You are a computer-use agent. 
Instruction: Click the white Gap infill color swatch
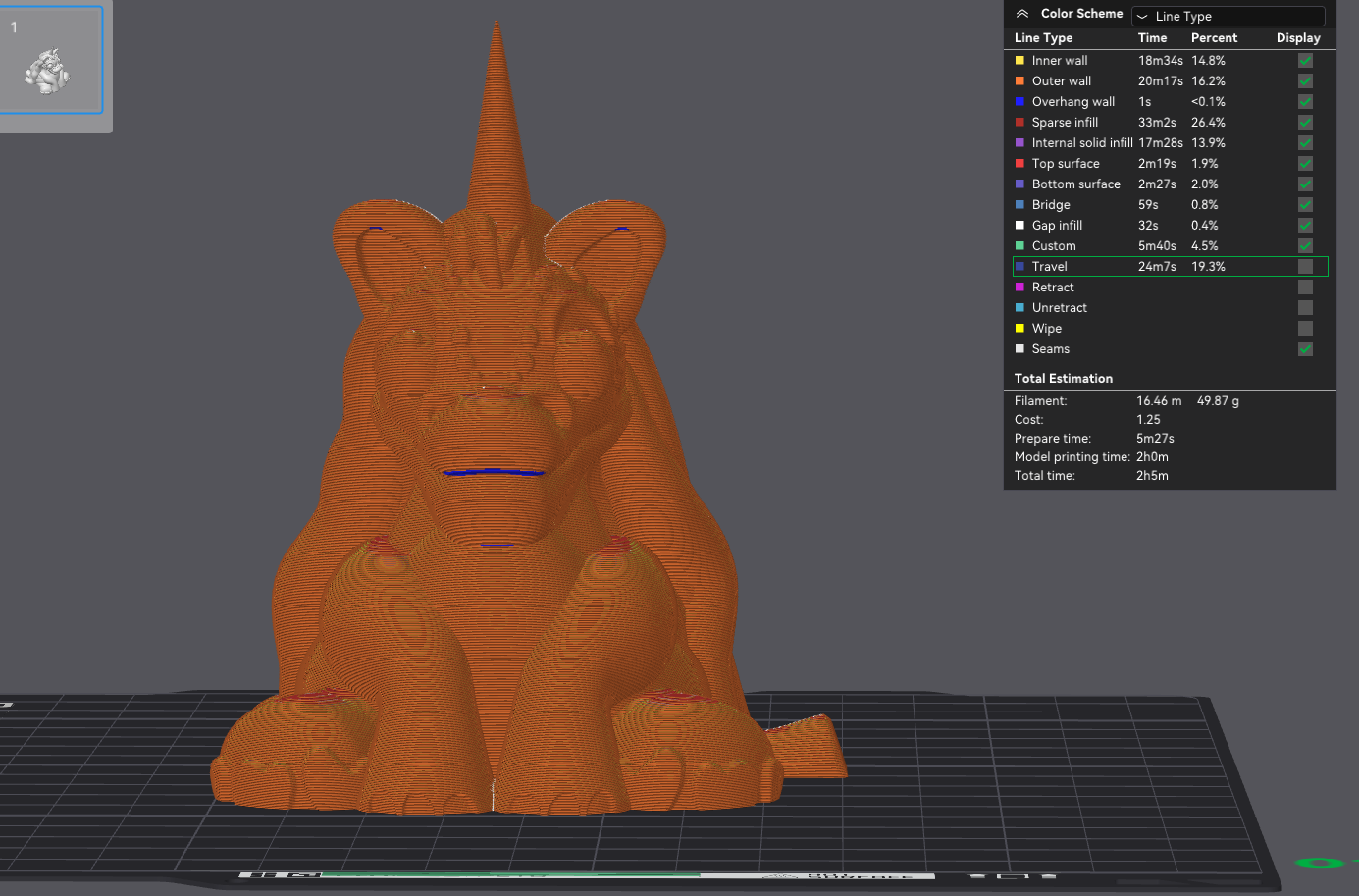[1019, 225]
